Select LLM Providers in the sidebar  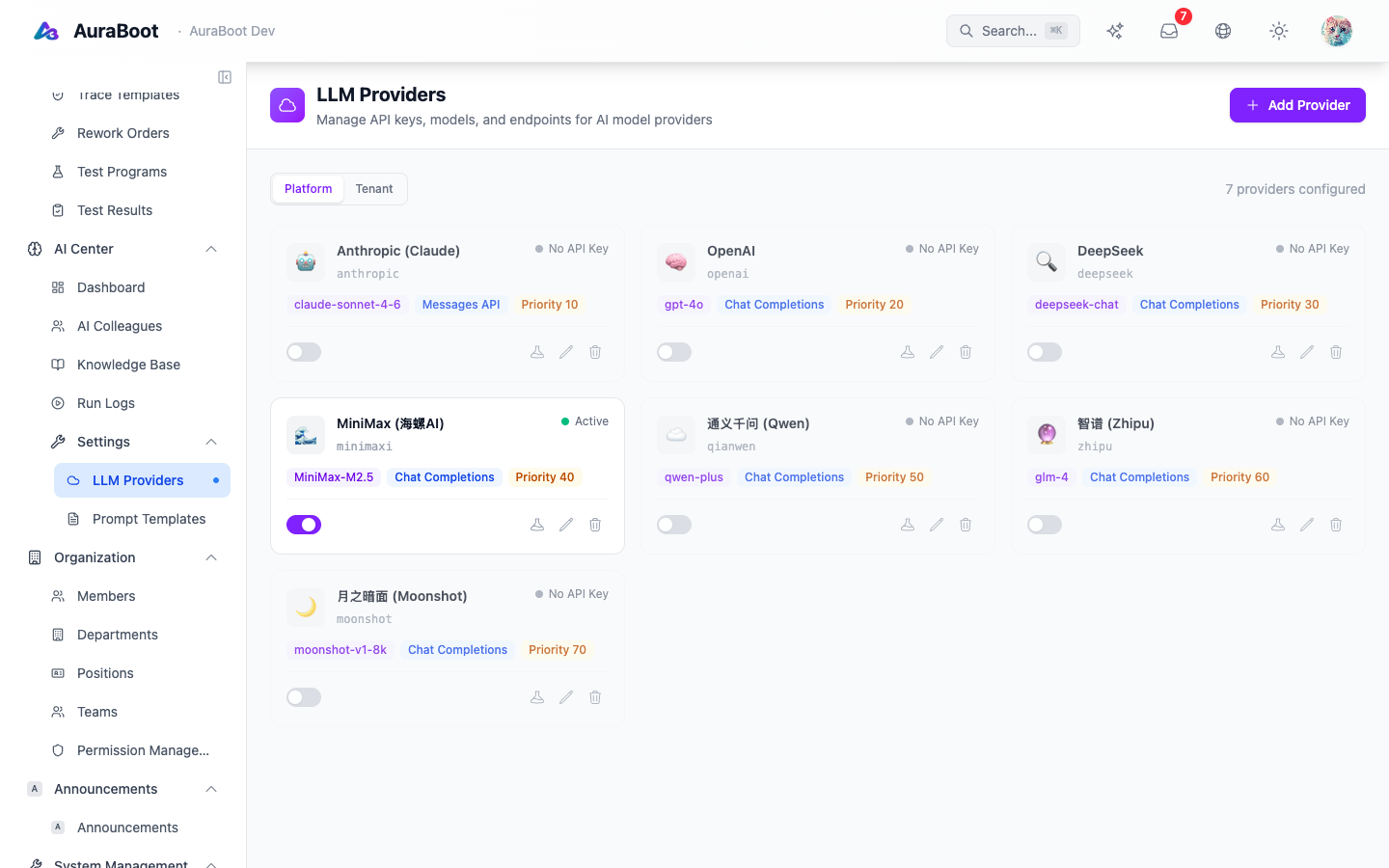click(x=142, y=480)
